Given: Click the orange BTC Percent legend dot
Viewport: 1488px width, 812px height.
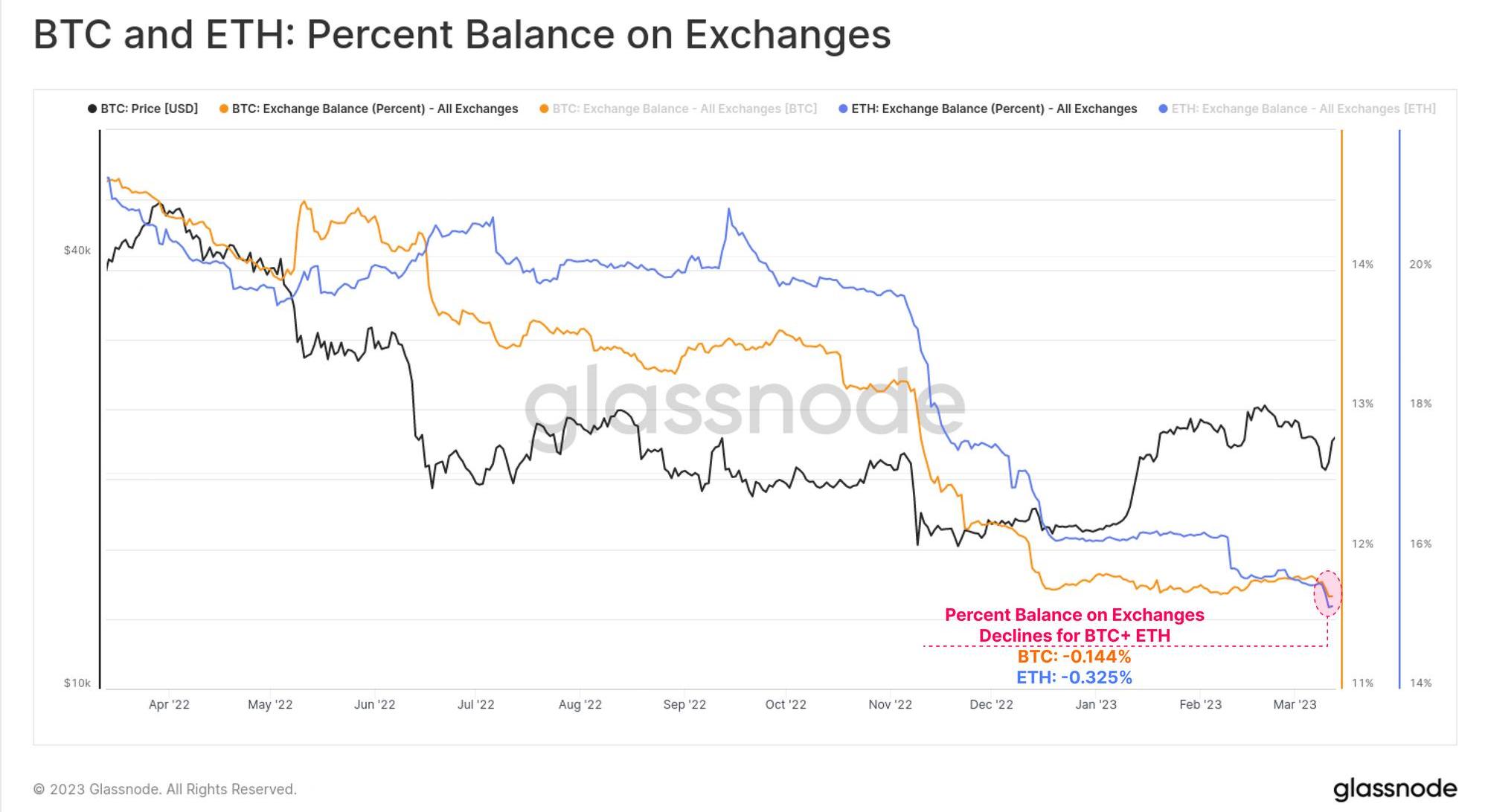Looking at the screenshot, I should [x=223, y=109].
